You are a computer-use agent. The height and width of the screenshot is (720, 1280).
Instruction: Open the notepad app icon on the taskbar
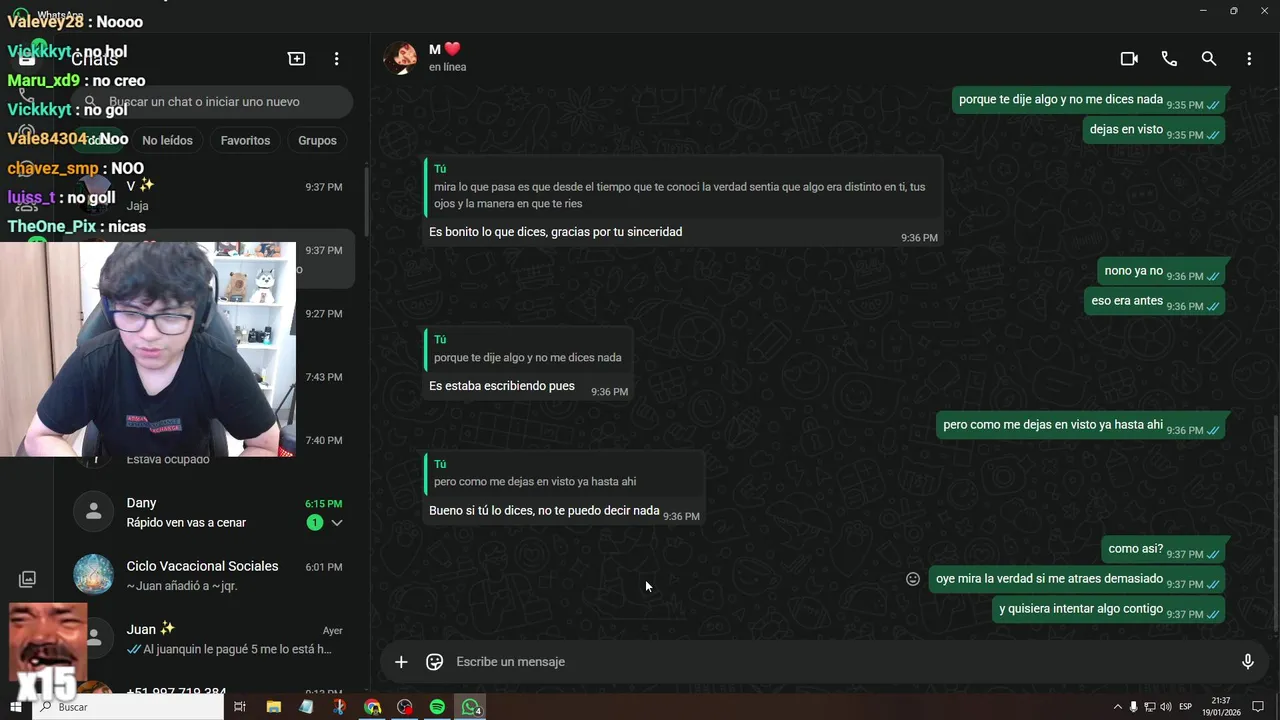(306, 707)
